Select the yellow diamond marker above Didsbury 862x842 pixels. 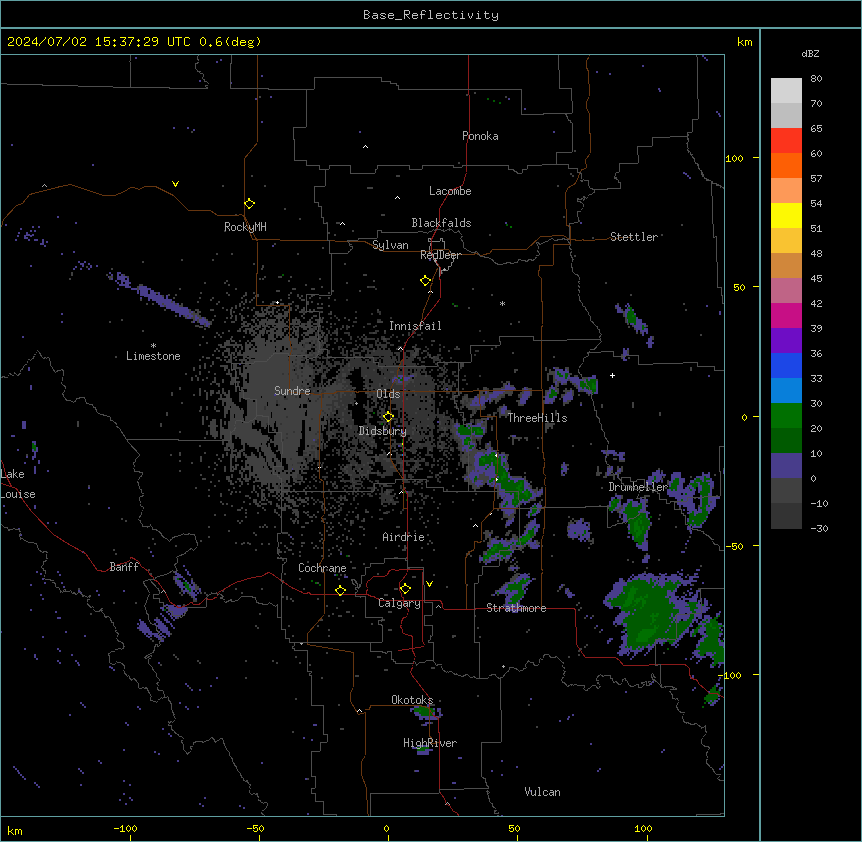pos(389,416)
